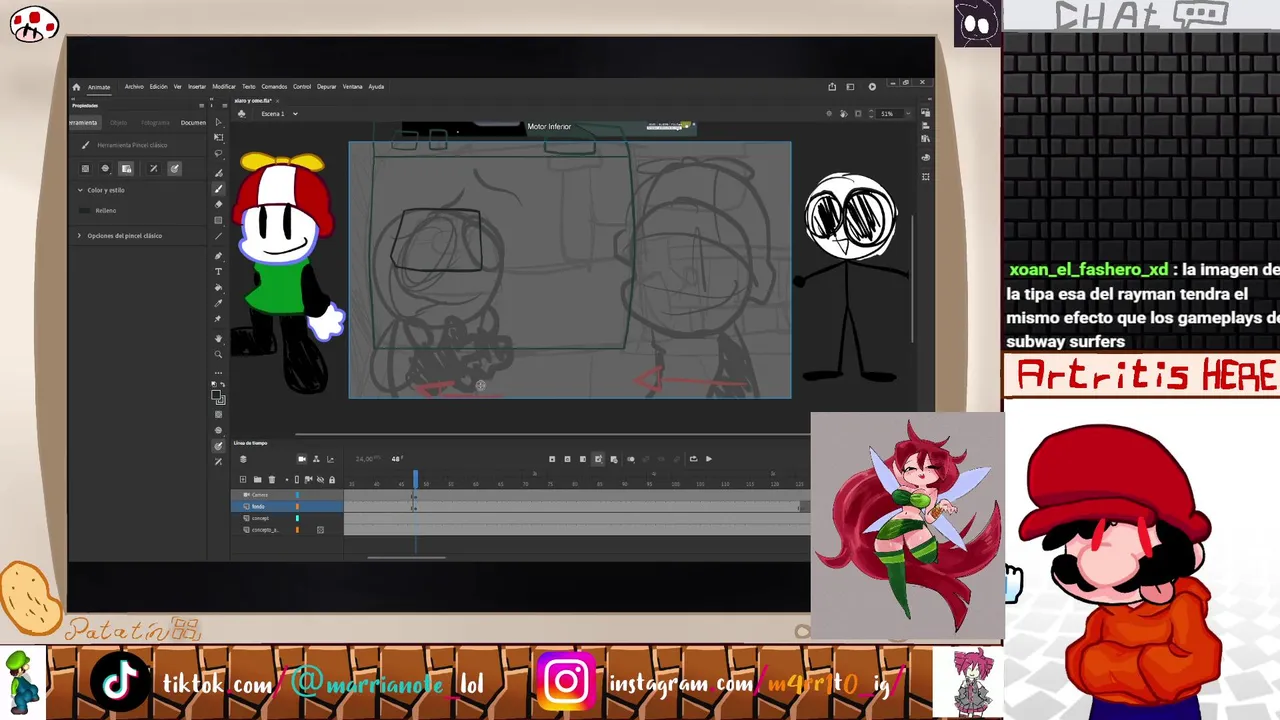
Task: Click the Relleno fill color swatch
Action: click(85, 211)
